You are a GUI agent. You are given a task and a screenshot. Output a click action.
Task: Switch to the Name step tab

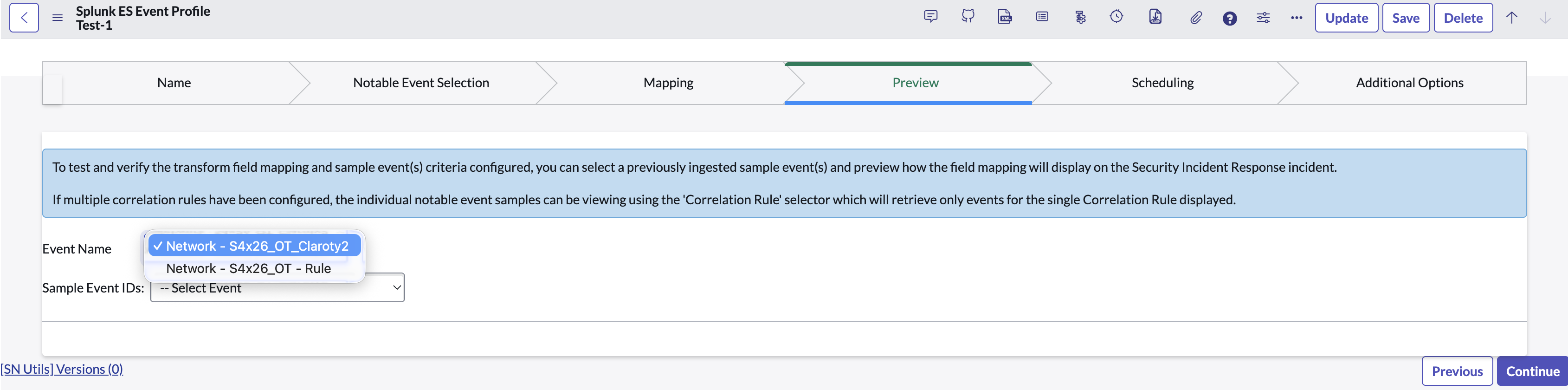click(174, 83)
